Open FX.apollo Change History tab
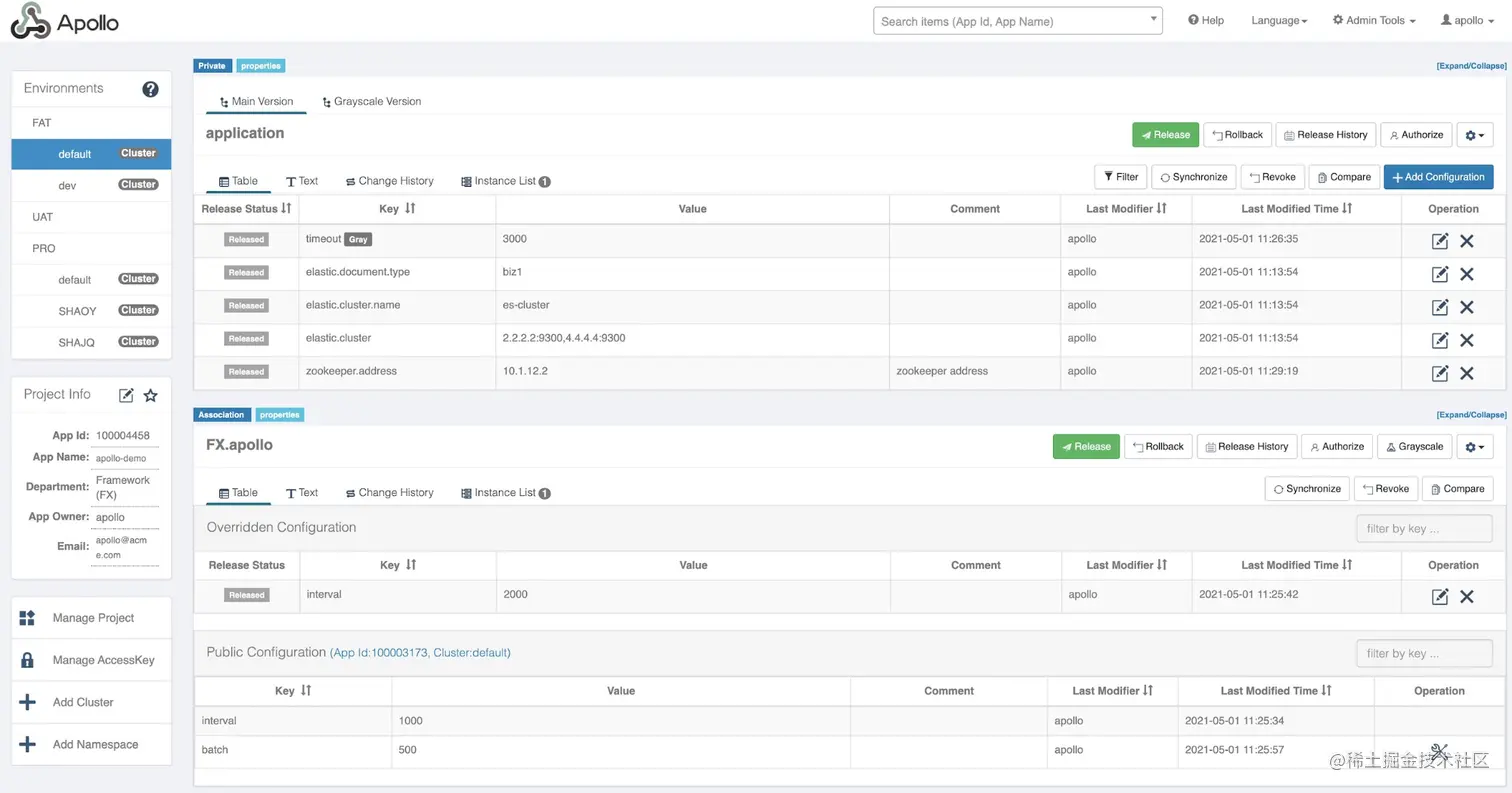This screenshot has height=793, width=1512. tap(389, 492)
